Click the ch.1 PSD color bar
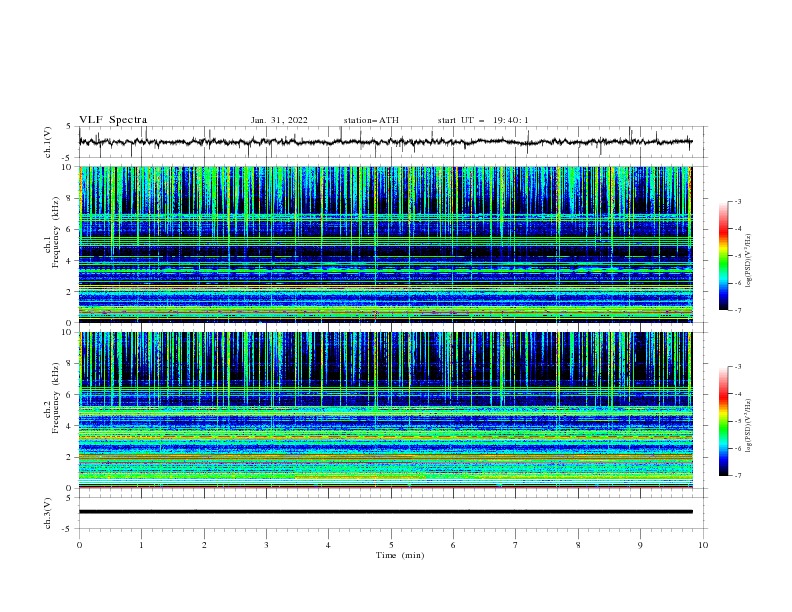This screenshot has height=612, width=792. pyautogui.click(x=723, y=256)
